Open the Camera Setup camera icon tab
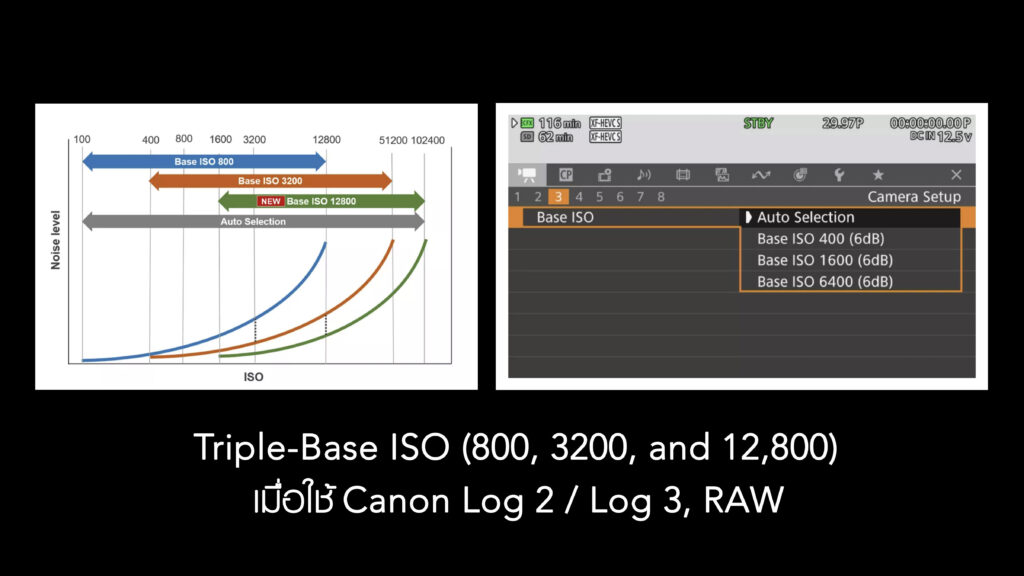1024x576 pixels. coord(526,175)
